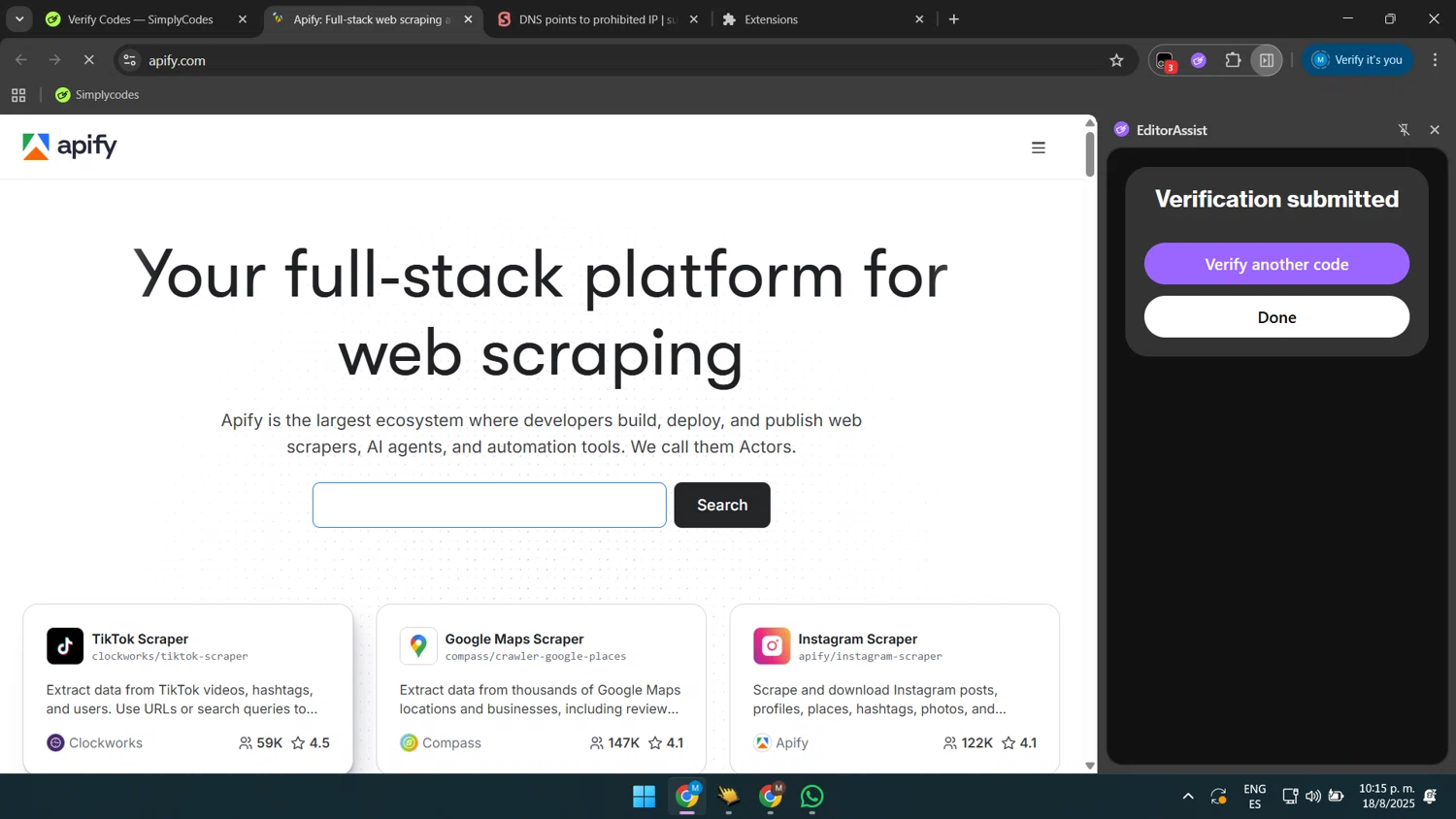Click the Apify logo in the site header

coord(70,147)
